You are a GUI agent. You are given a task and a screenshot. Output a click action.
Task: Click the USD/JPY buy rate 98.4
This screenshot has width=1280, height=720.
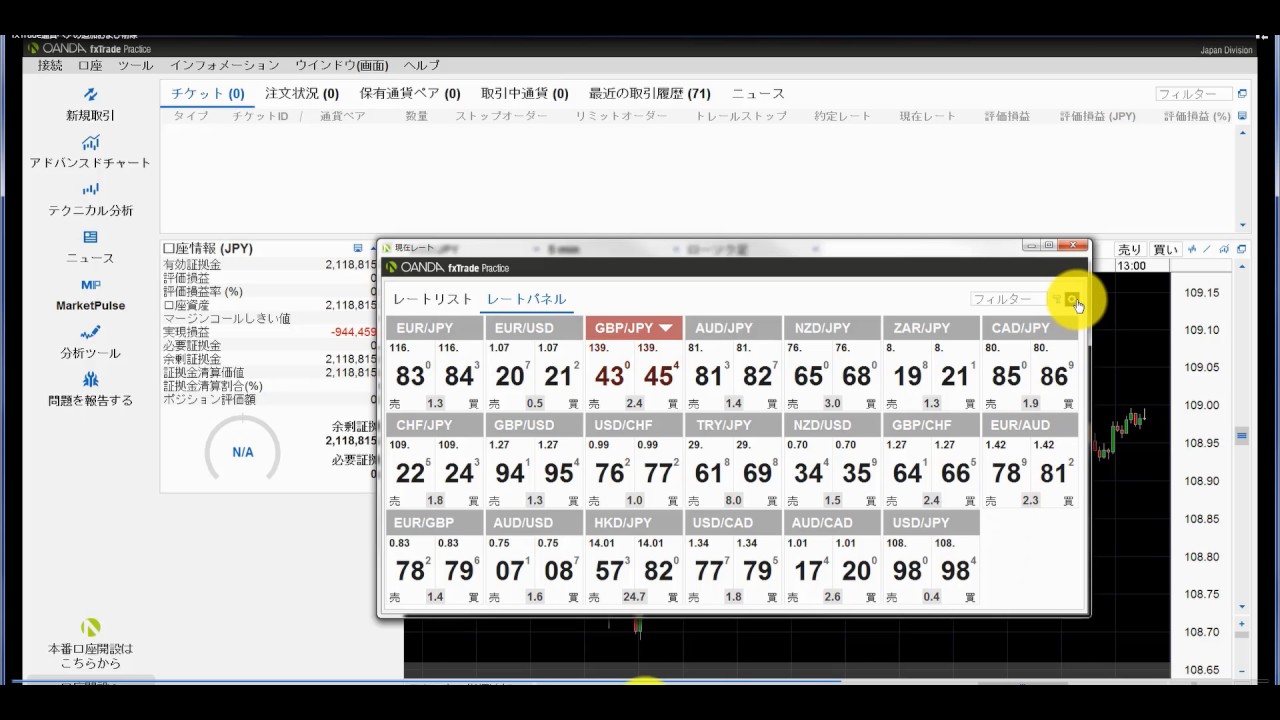[x=957, y=570]
